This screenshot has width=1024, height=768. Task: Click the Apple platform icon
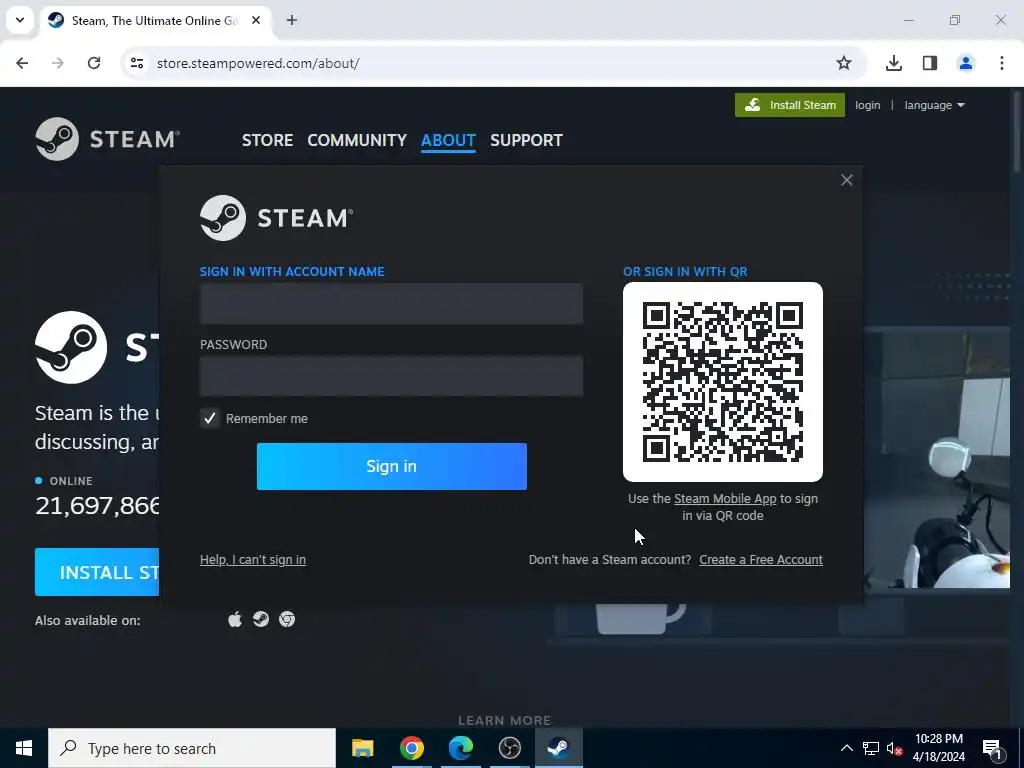click(x=235, y=619)
